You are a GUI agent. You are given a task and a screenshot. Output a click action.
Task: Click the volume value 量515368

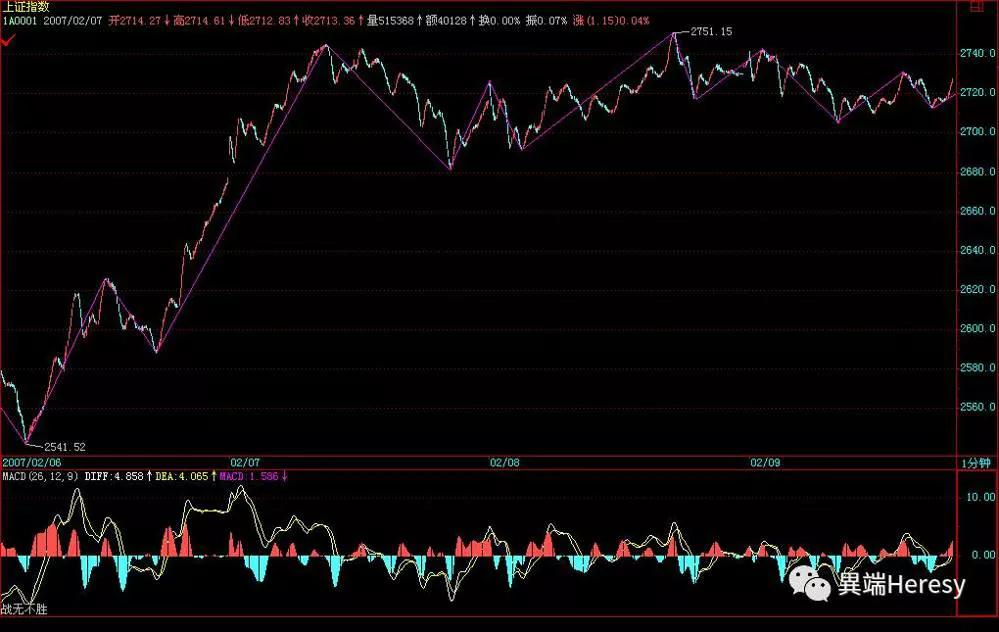(390, 21)
